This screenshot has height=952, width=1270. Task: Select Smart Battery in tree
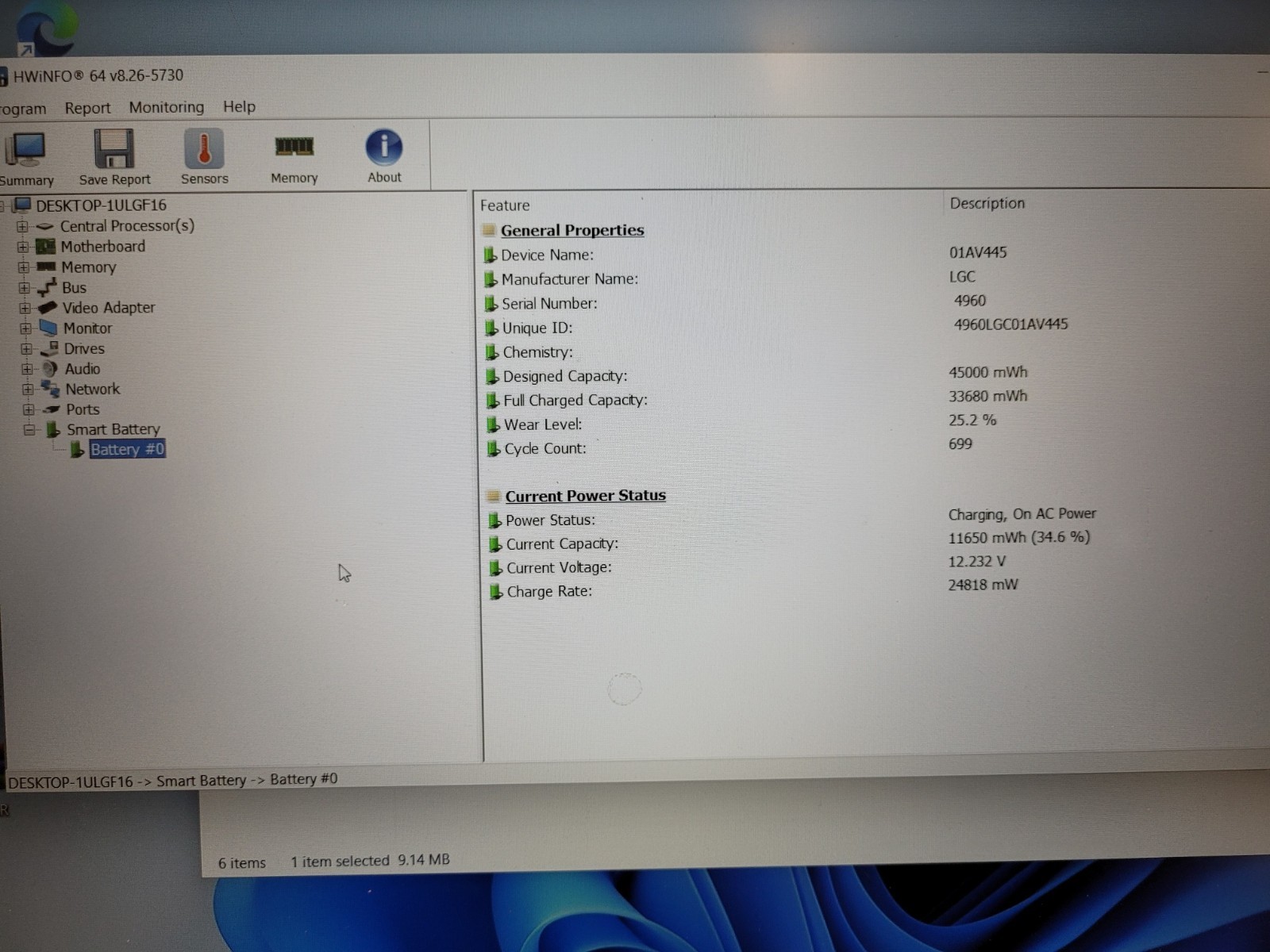pos(114,430)
